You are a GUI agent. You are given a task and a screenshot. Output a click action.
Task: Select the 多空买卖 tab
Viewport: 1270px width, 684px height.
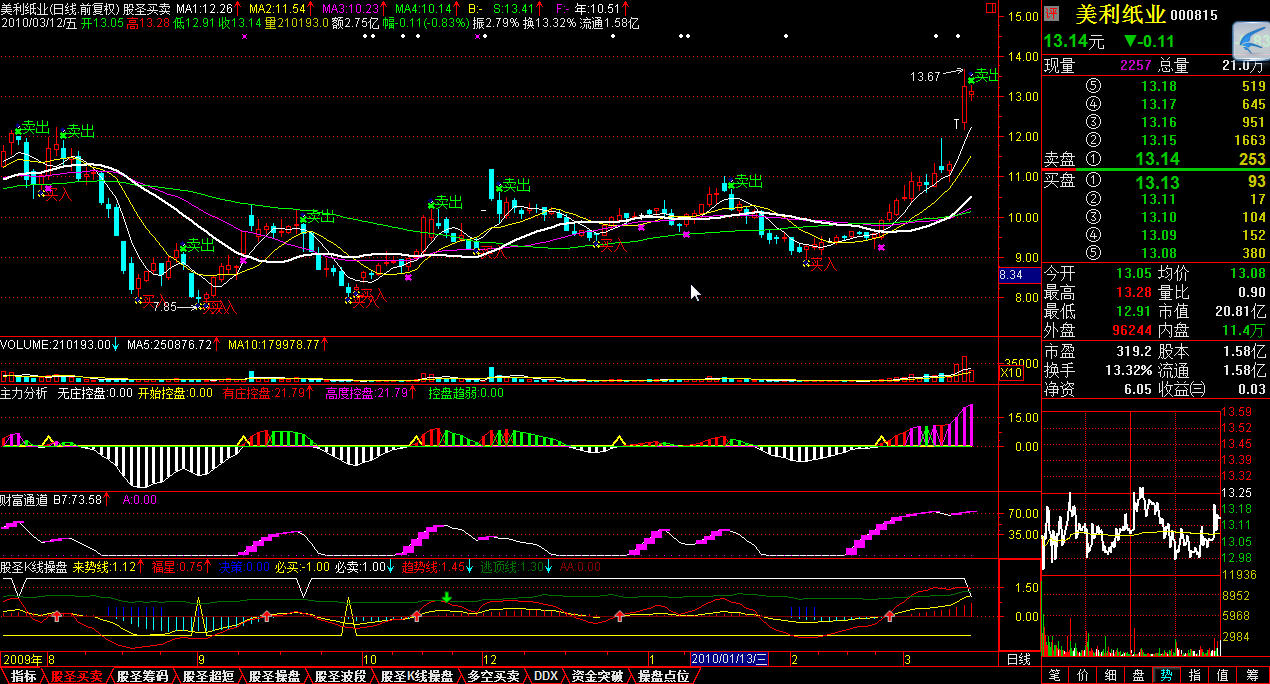[x=494, y=676]
